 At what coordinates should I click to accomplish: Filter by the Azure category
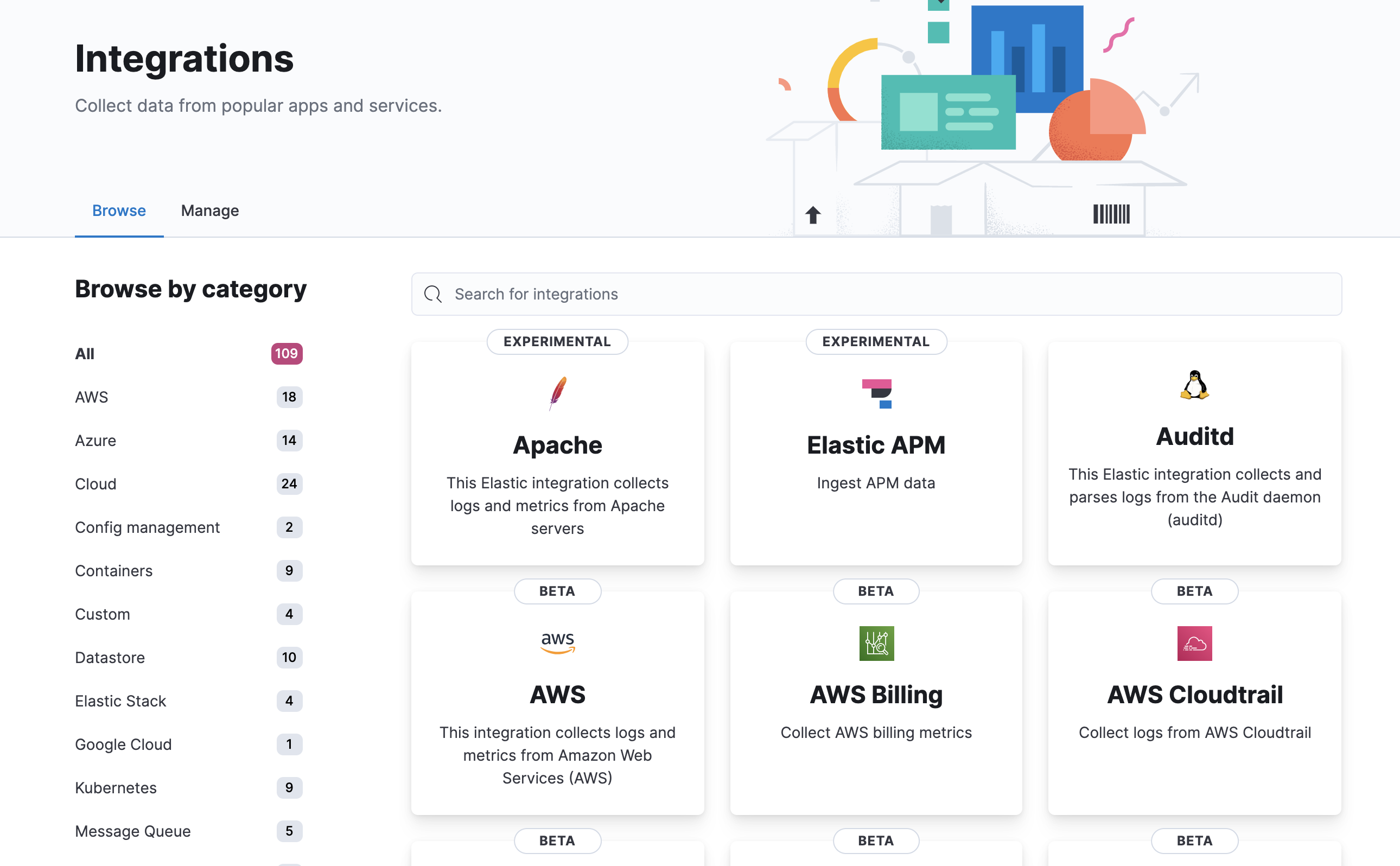point(96,441)
